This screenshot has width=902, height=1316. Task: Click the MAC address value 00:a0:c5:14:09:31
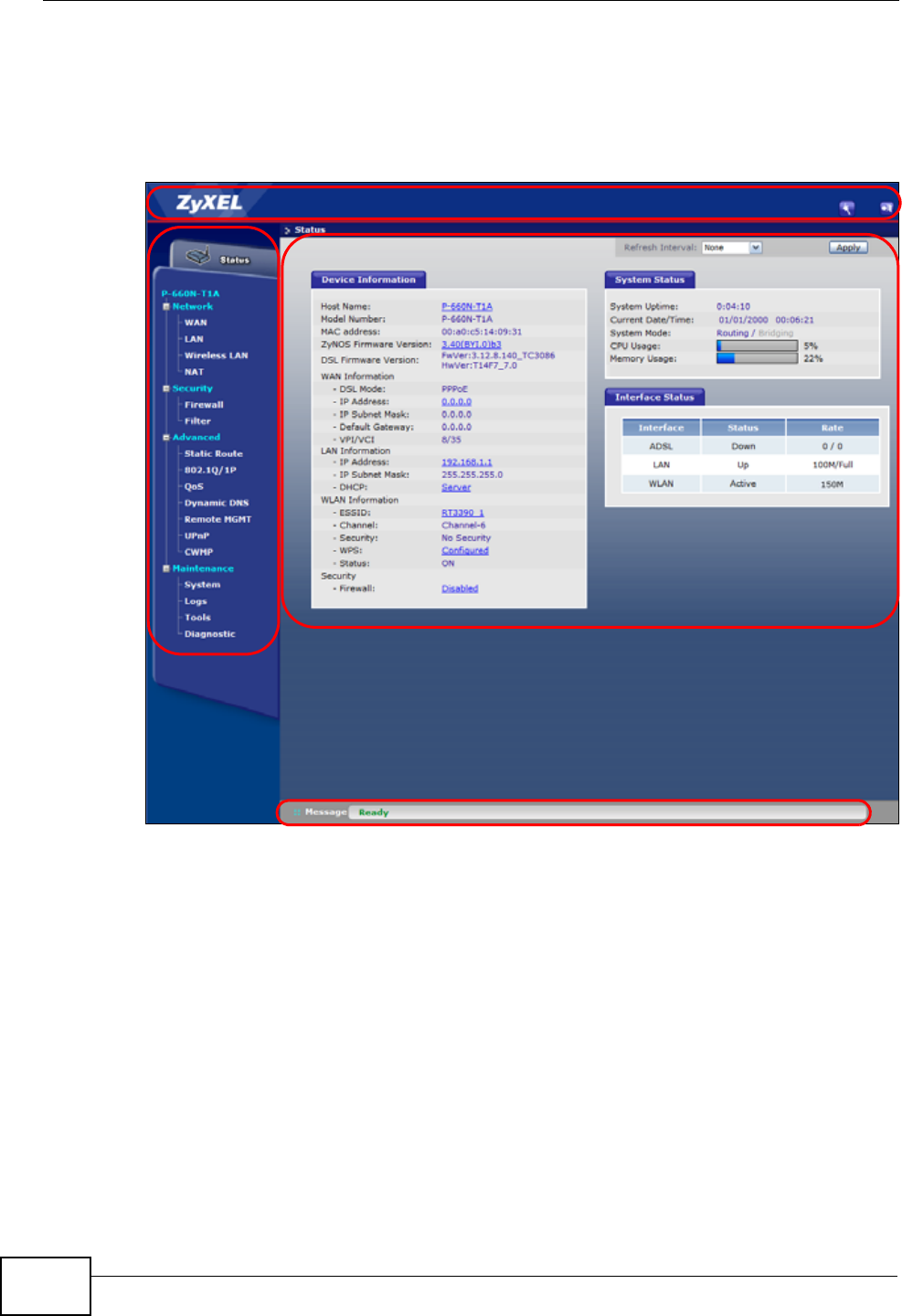click(482, 332)
